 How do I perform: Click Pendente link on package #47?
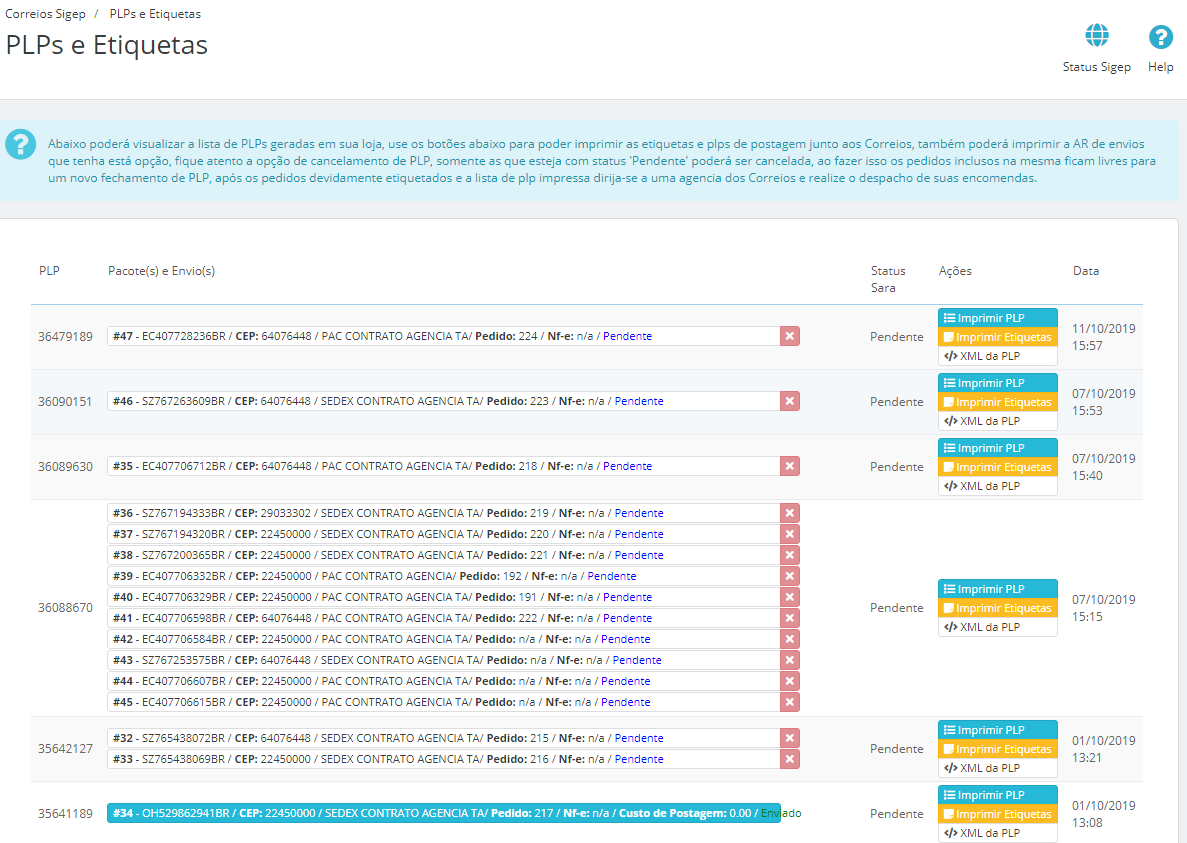(627, 336)
